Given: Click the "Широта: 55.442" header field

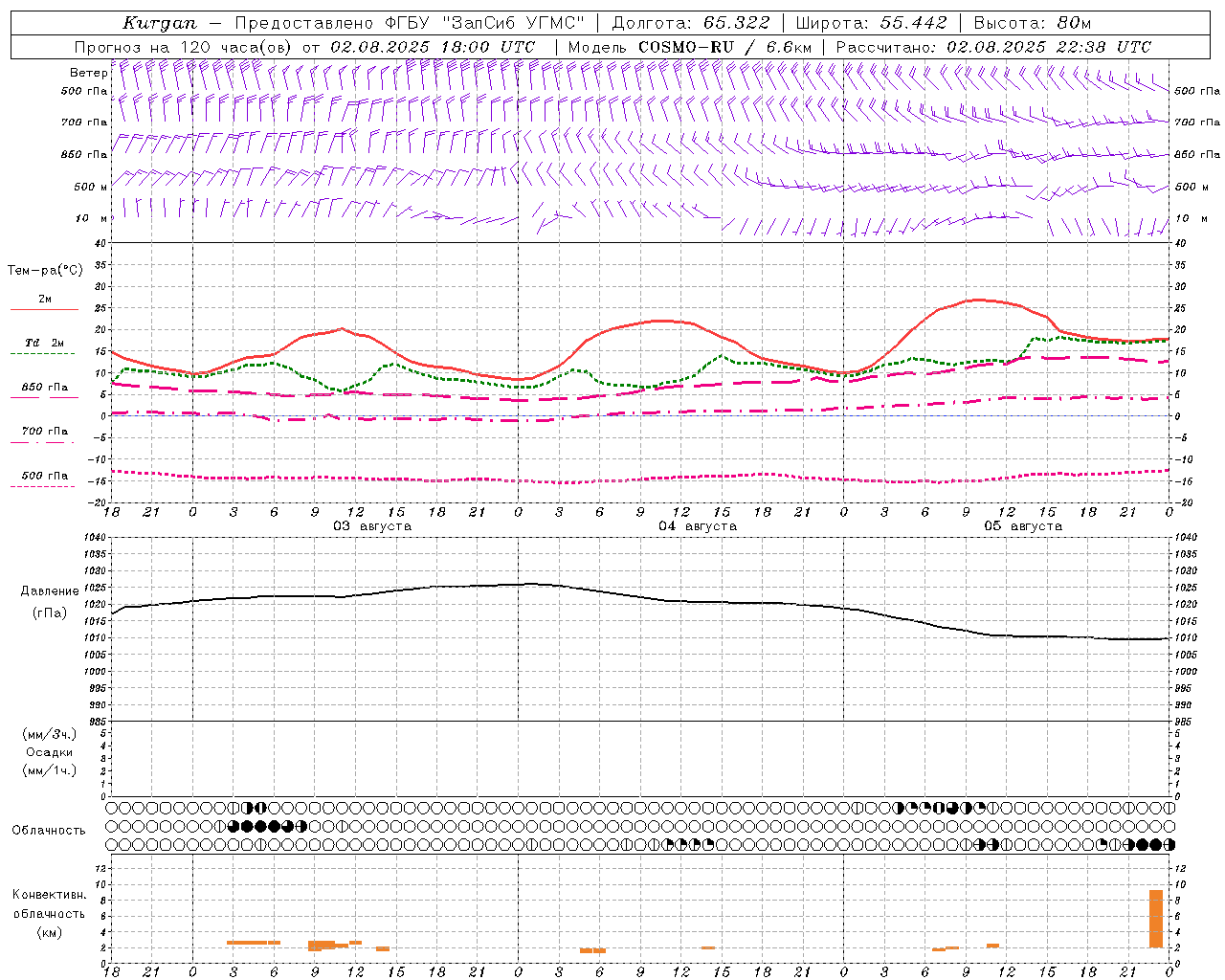Looking at the screenshot, I should point(871,23).
